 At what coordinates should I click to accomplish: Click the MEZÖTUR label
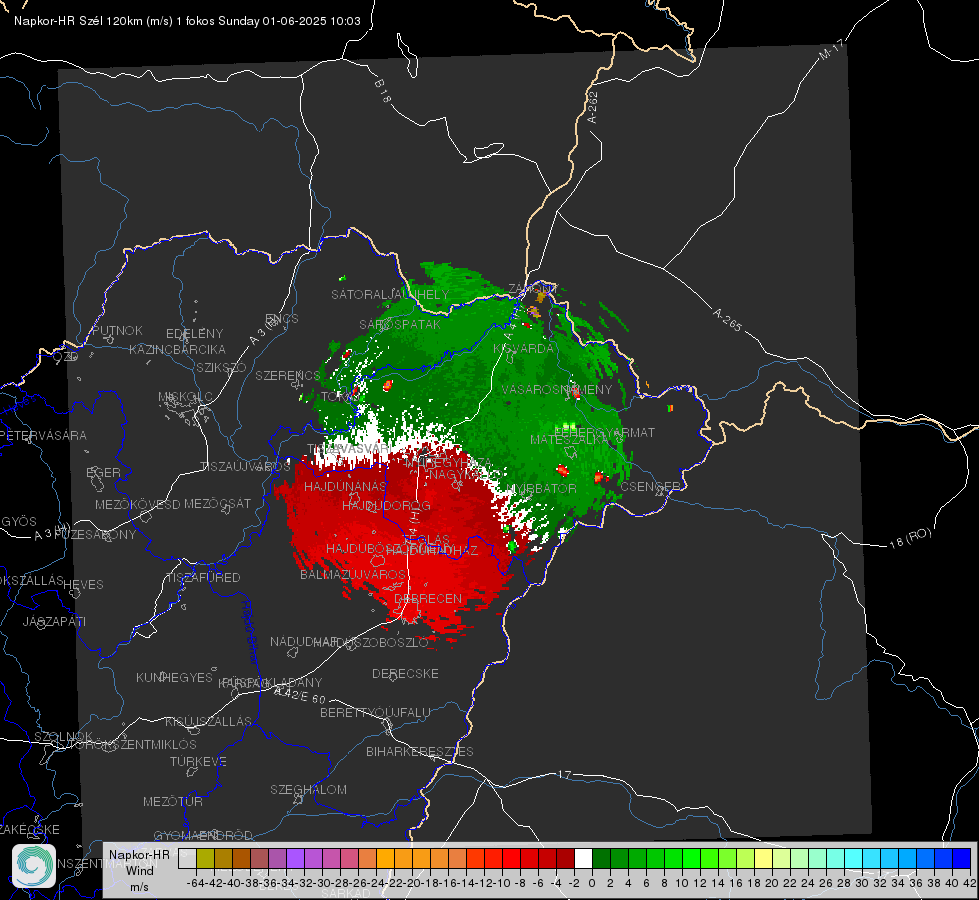click(173, 801)
